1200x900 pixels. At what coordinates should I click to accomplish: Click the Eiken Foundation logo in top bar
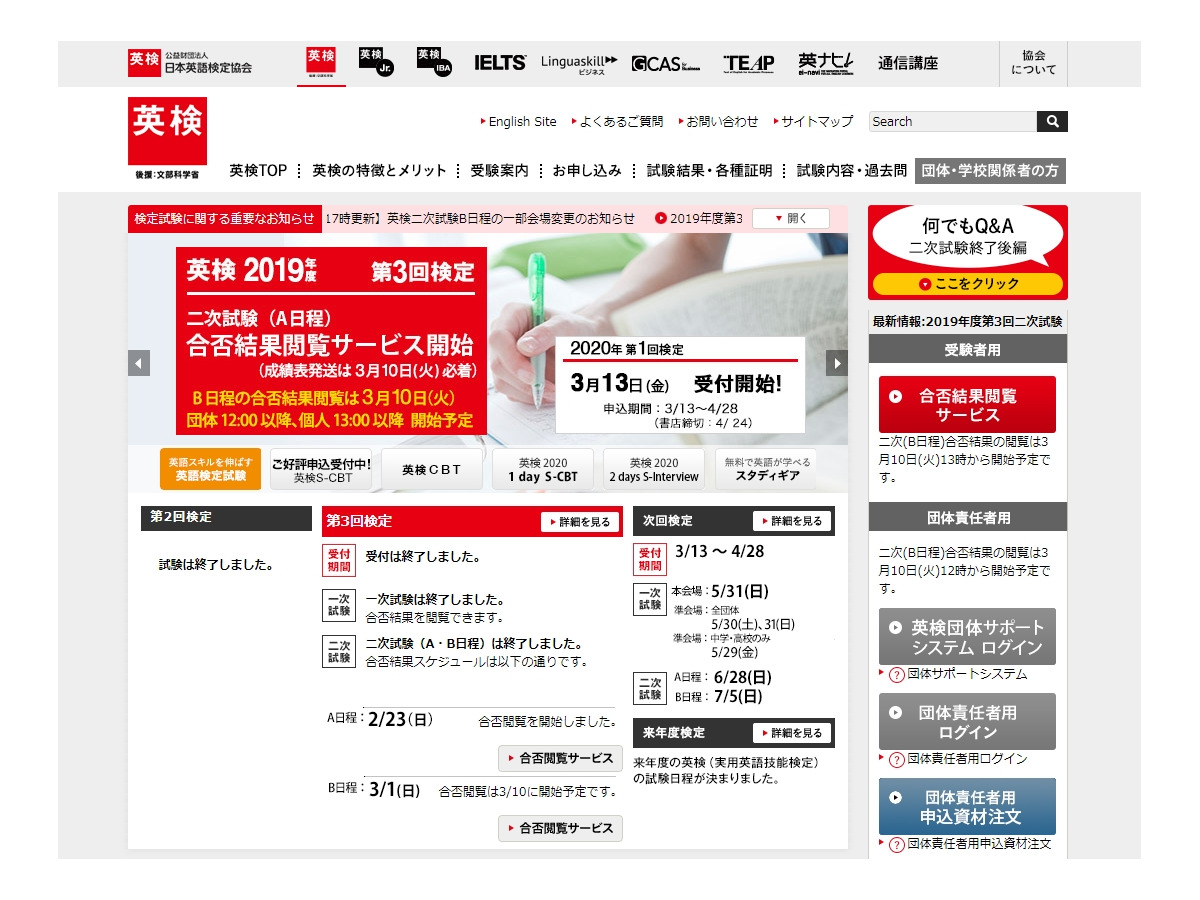pyautogui.click(x=190, y=63)
